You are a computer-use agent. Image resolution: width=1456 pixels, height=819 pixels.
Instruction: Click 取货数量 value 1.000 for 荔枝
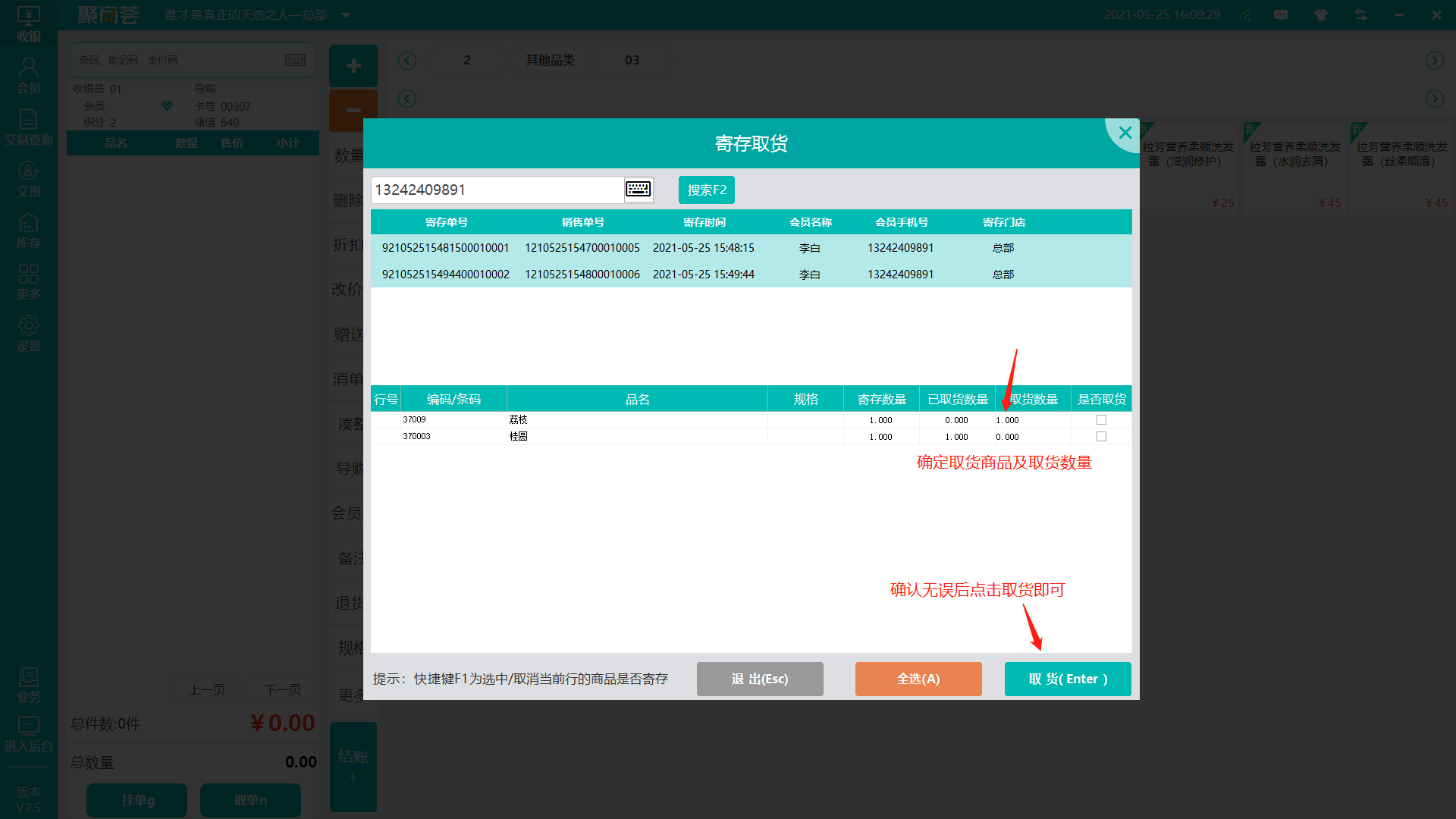click(x=1033, y=420)
